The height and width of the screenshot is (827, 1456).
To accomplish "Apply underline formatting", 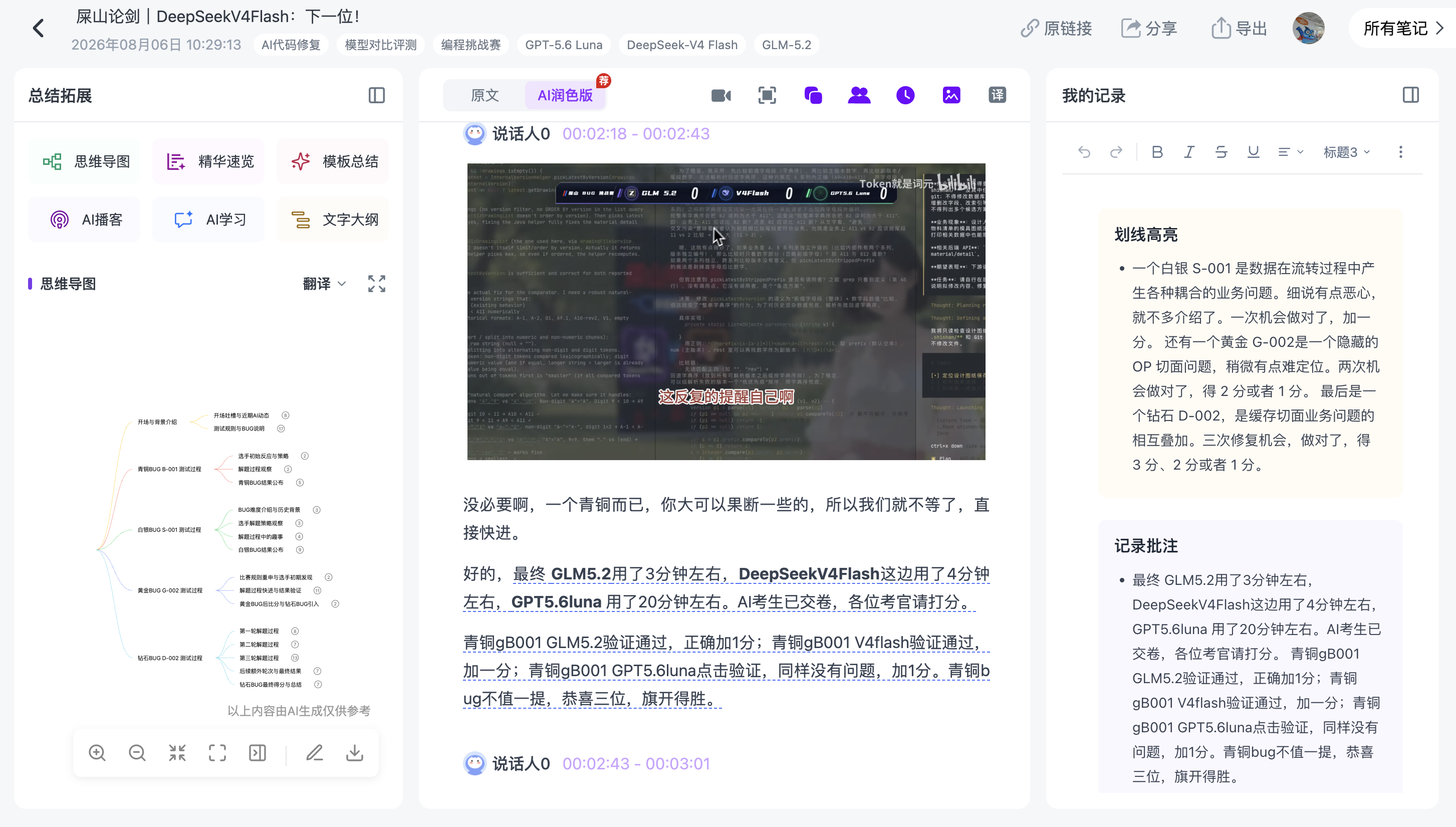I will pos(1254,152).
